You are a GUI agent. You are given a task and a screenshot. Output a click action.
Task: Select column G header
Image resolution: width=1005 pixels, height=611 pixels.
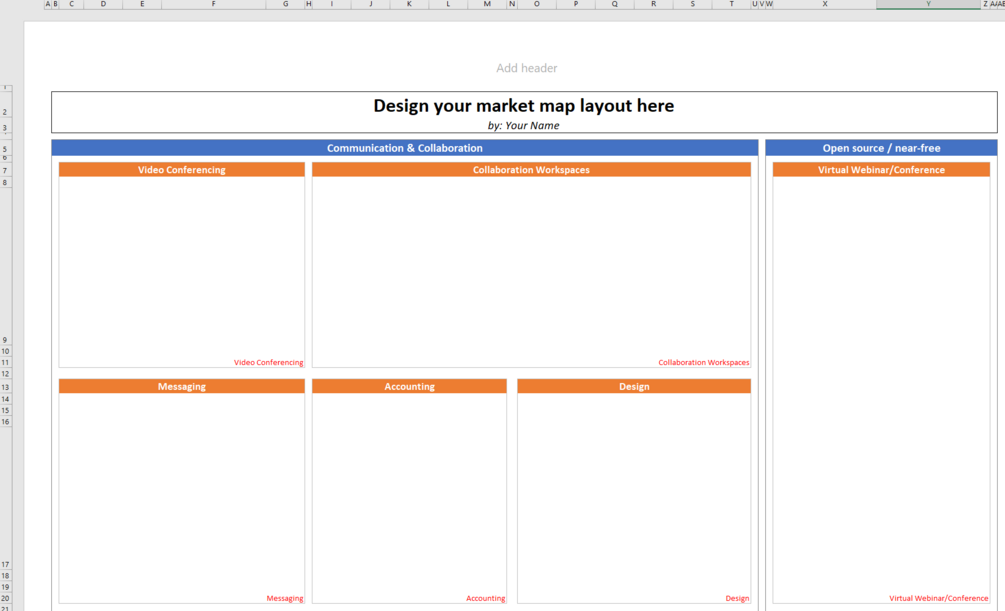(285, 4)
